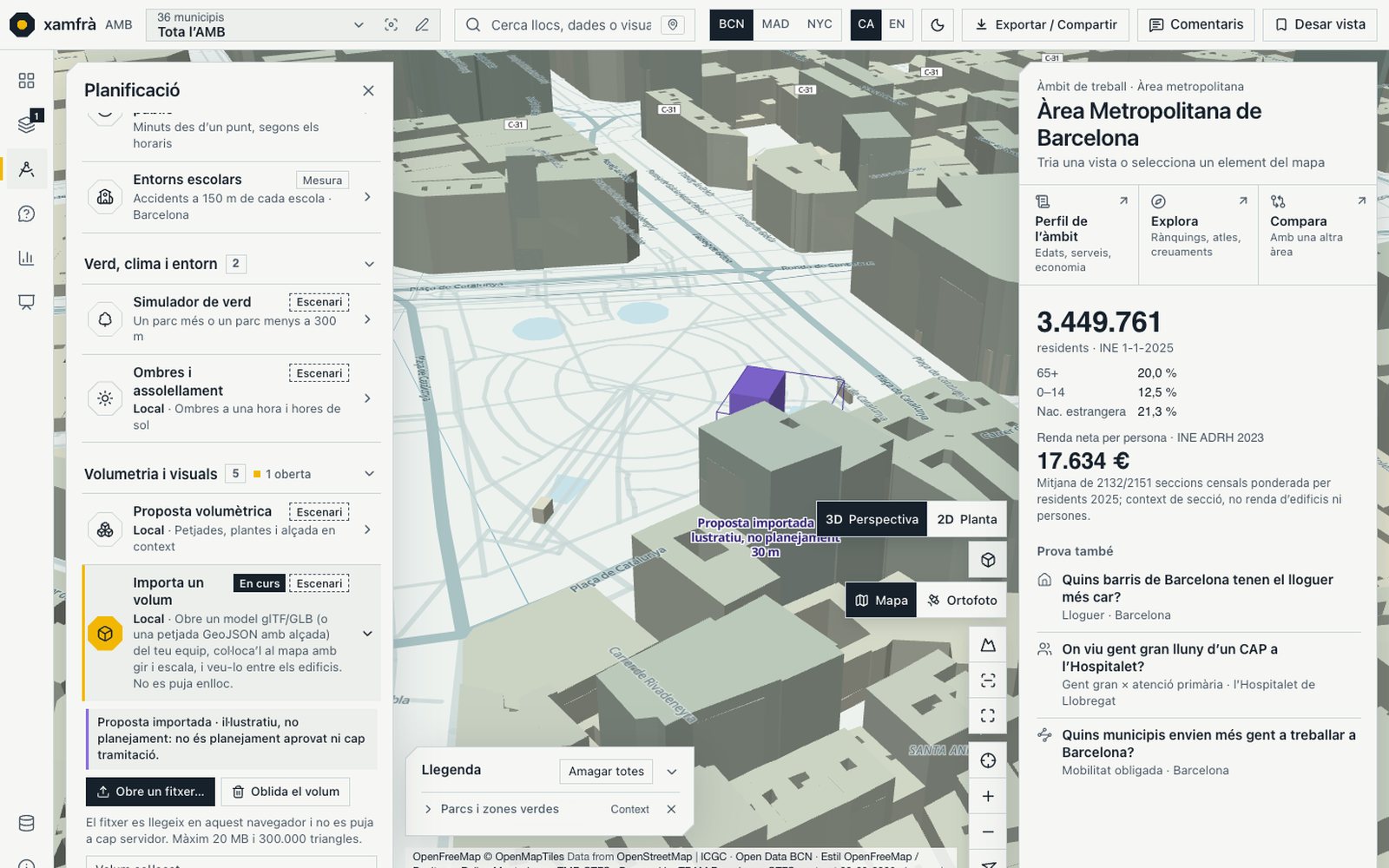This screenshot has height=868, width=1389.
Task: Switch language to CA
Action: click(x=866, y=24)
